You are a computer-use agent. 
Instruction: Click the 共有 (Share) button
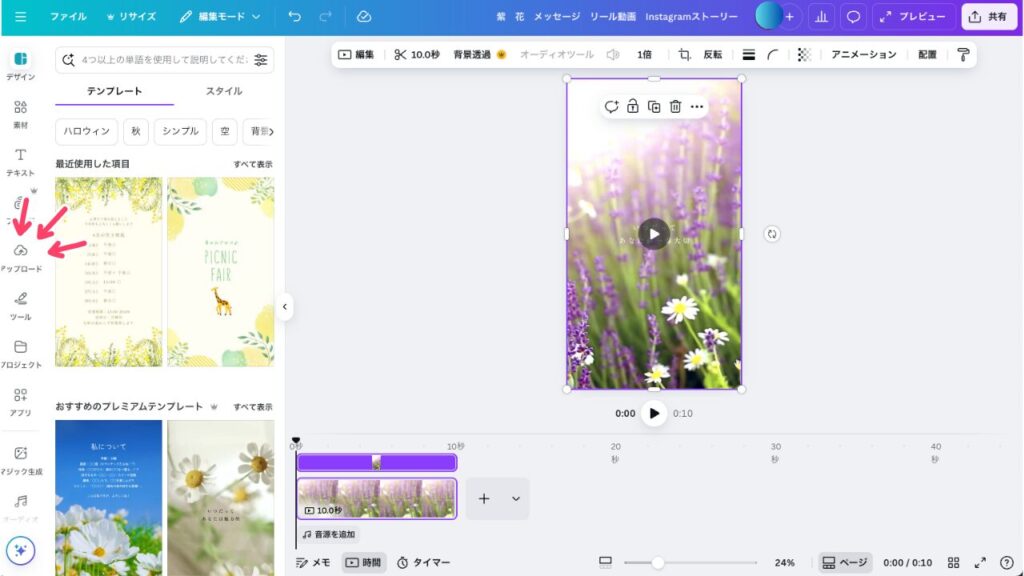988,16
